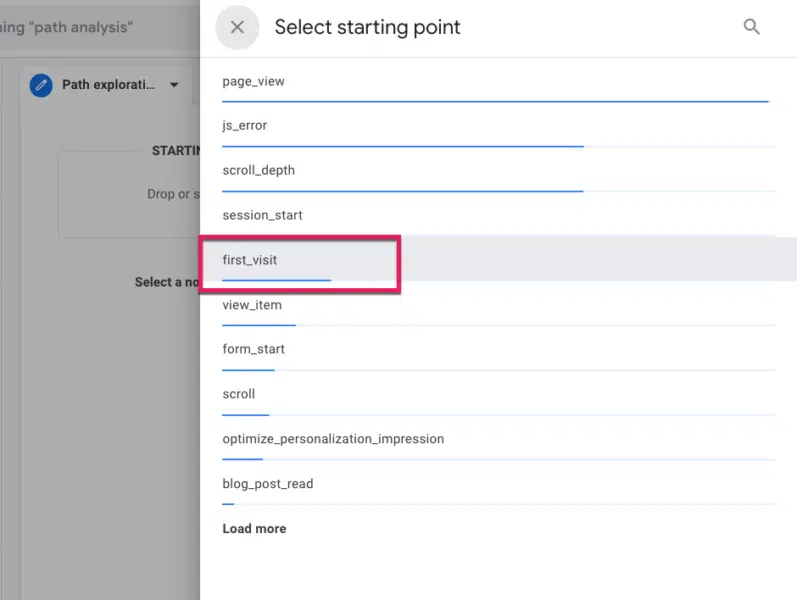
Task: Click the blue pencil edit icon
Action: point(41,85)
